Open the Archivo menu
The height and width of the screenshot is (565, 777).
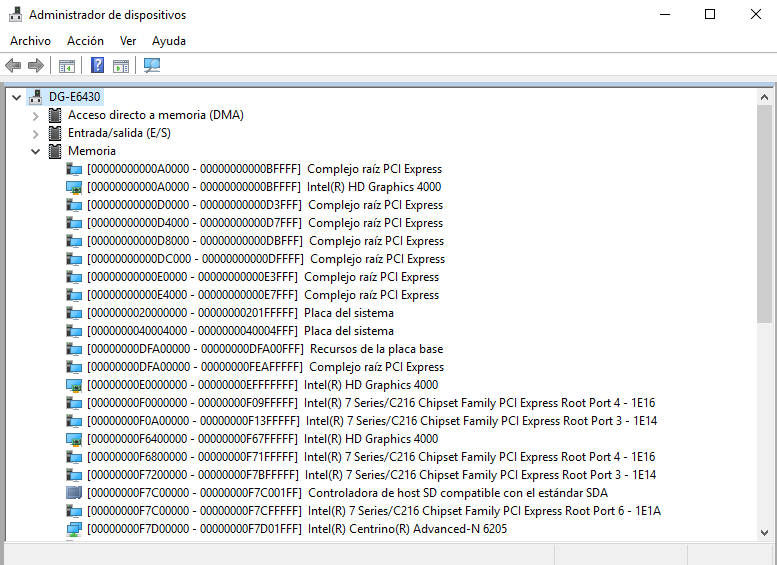[30, 41]
